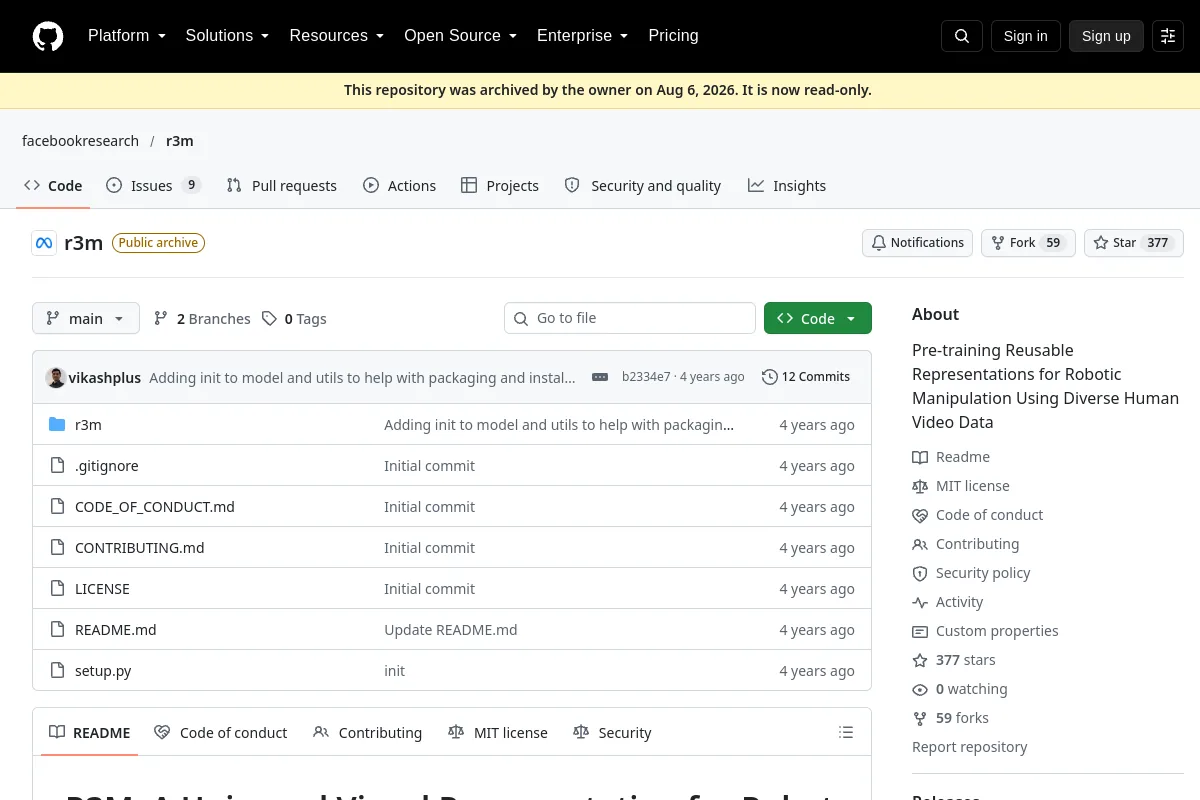Select Security tab in file viewer

click(x=612, y=733)
